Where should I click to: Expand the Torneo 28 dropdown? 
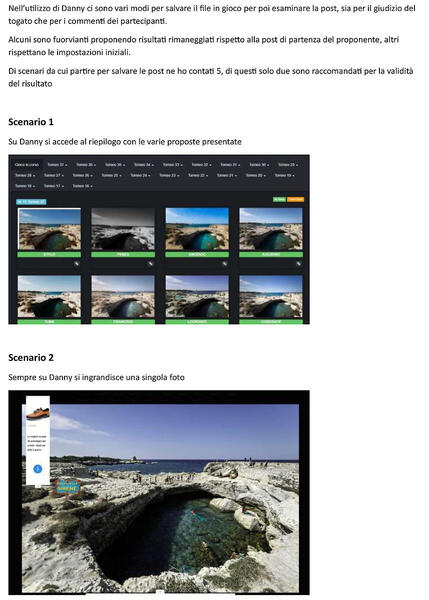point(25,175)
